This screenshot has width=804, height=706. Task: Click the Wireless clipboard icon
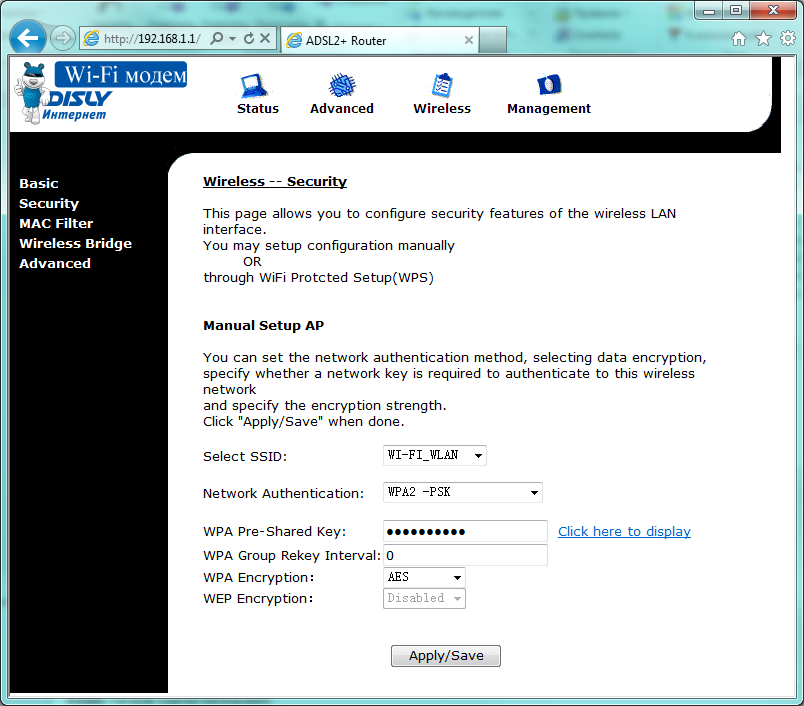coord(442,86)
